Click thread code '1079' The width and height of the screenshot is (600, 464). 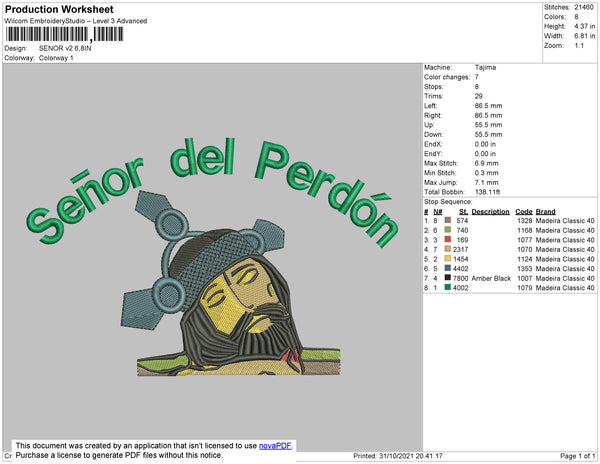[525, 288]
